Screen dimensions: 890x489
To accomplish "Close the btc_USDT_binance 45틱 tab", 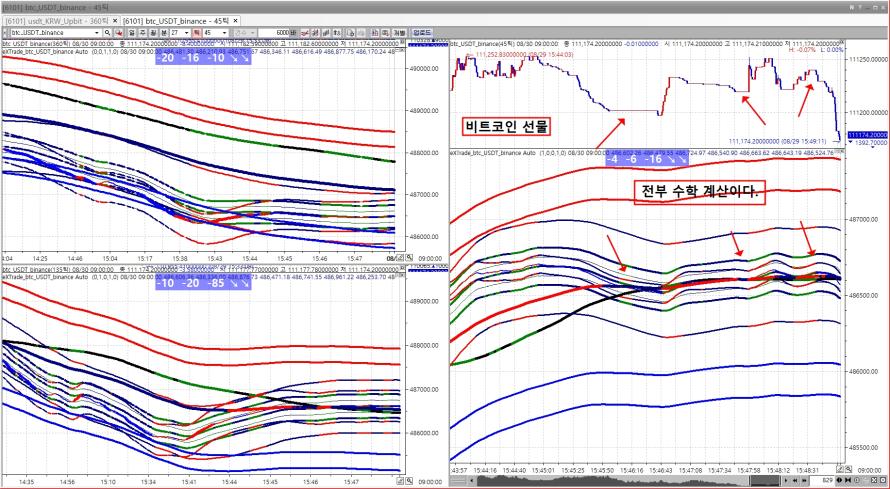I will (x=235, y=21).
